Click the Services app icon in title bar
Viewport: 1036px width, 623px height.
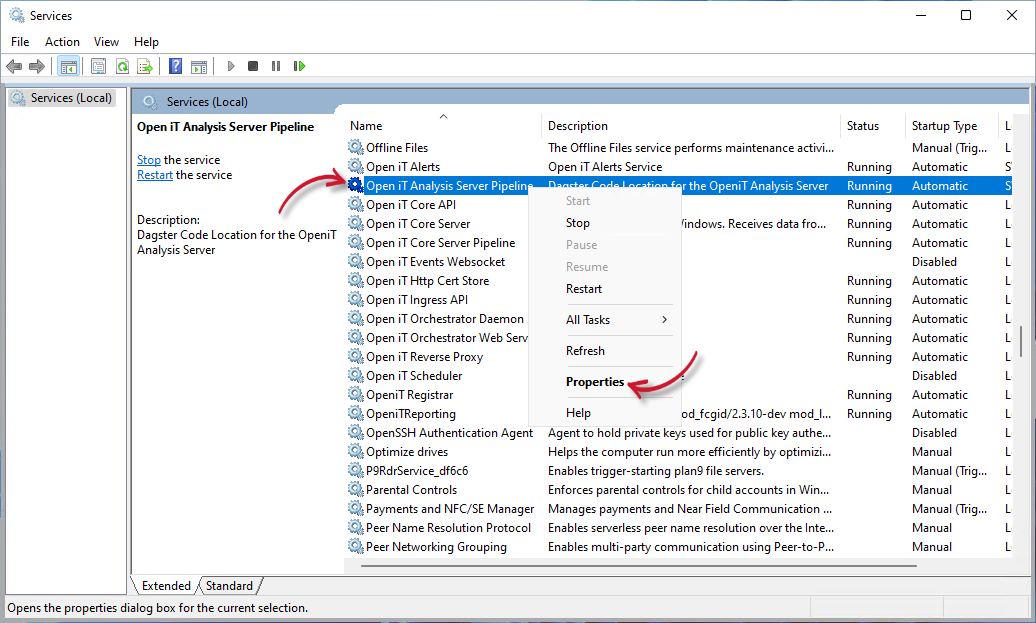(17, 15)
